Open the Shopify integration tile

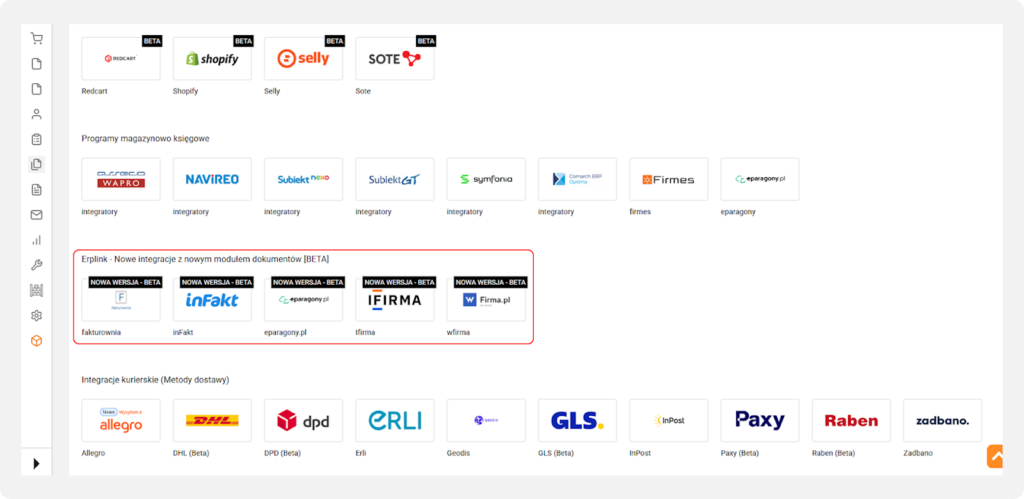pos(212,59)
